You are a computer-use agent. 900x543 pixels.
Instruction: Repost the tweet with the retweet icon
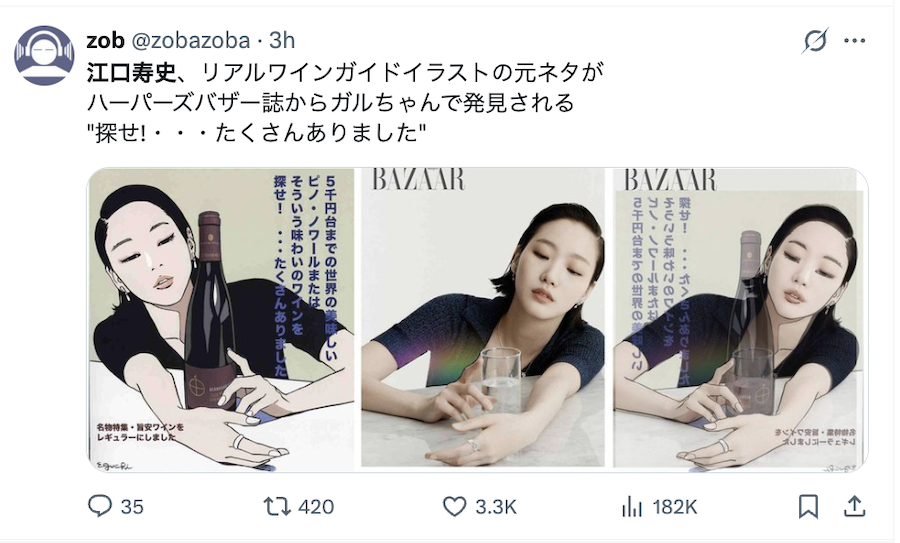pyautogui.click(x=276, y=506)
